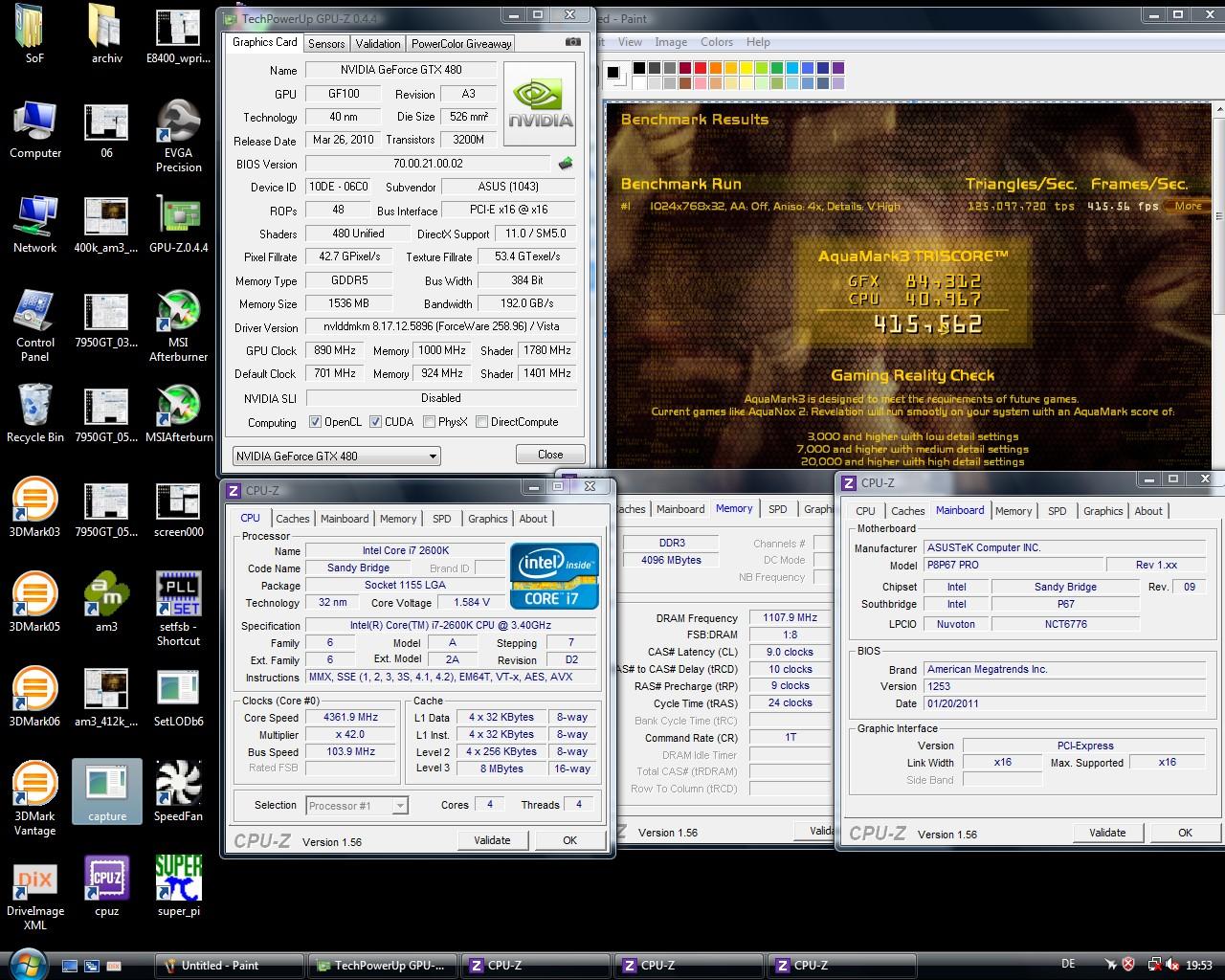Open the Processor #1 selection dropdown
1225x980 pixels.
coord(357,806)
